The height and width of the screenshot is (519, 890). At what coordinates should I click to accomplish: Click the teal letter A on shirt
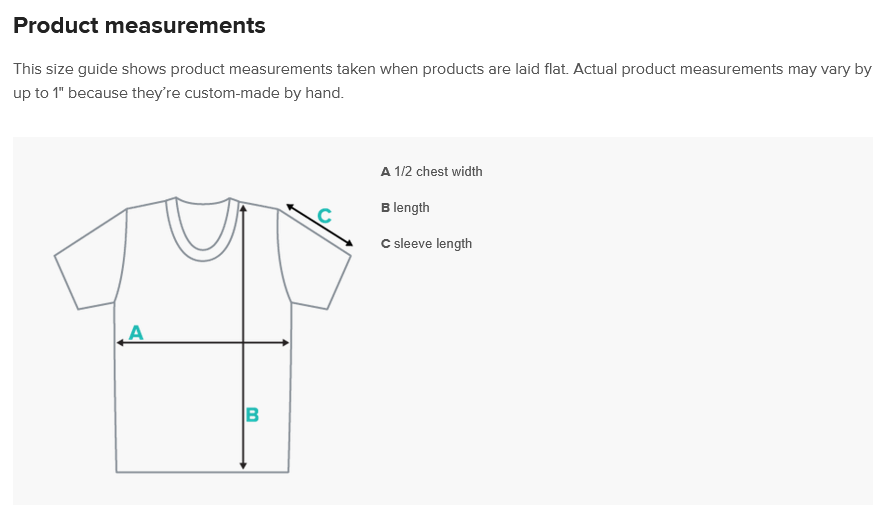tap(136, 332)
